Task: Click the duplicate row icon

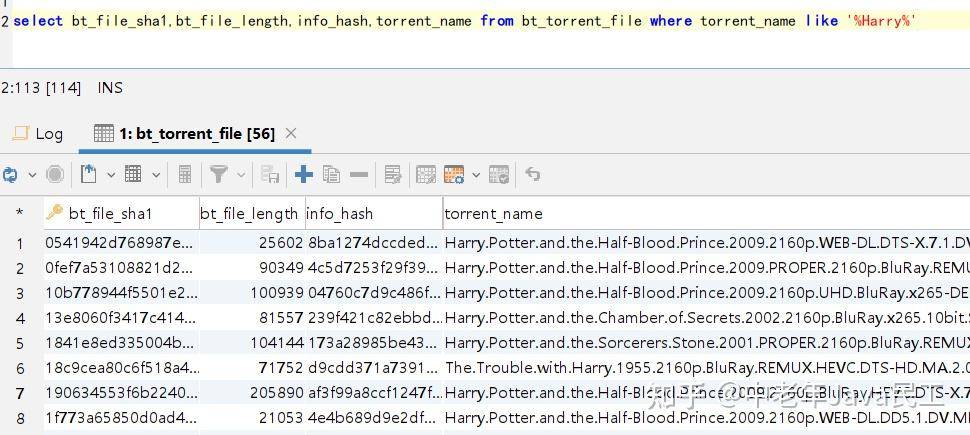Action: [332, 175]
